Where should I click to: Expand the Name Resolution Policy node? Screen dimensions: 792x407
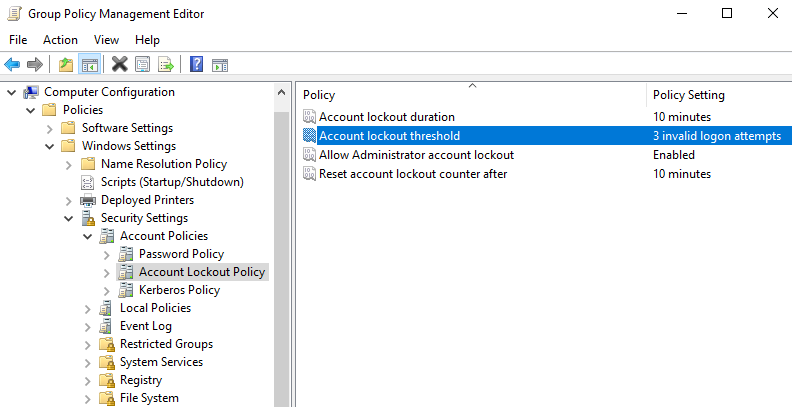(x=69, y=165)
